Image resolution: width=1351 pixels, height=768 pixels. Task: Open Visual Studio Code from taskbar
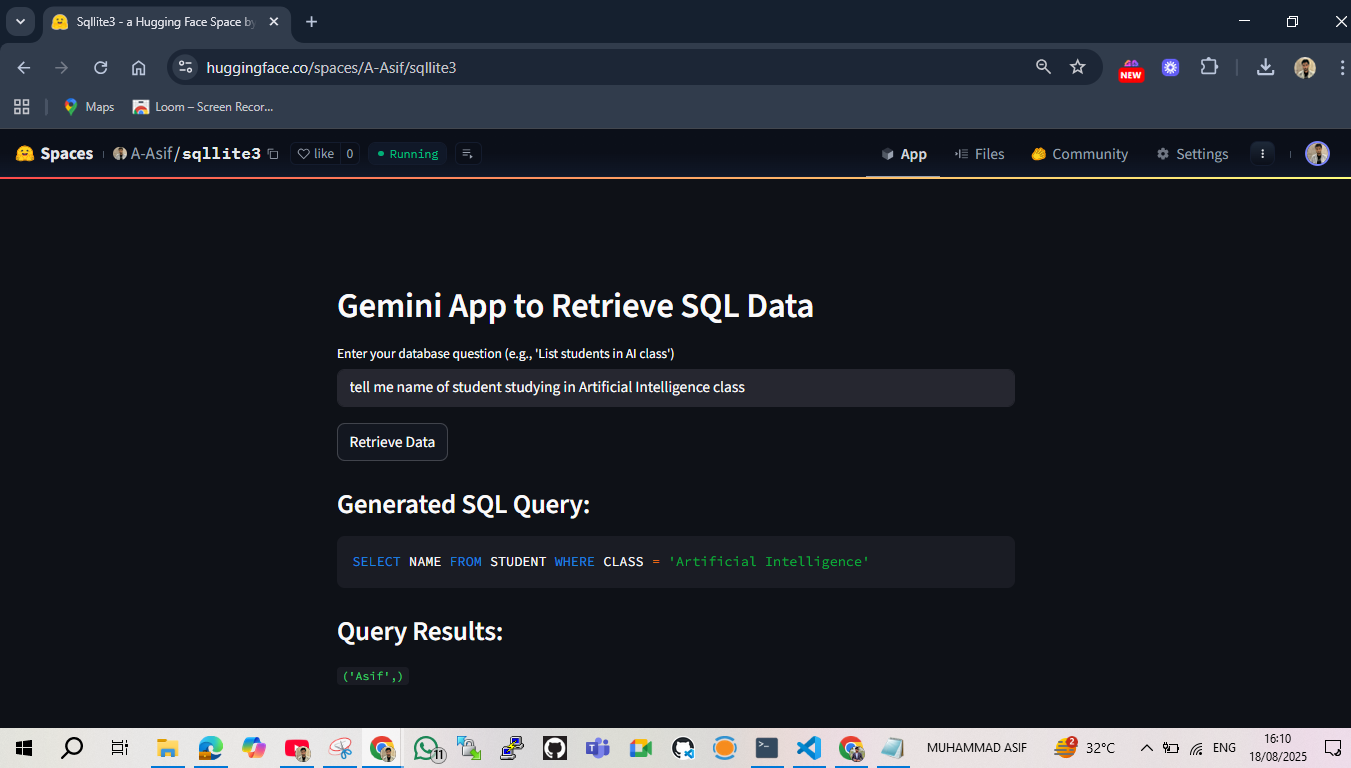tap(809, 748)
